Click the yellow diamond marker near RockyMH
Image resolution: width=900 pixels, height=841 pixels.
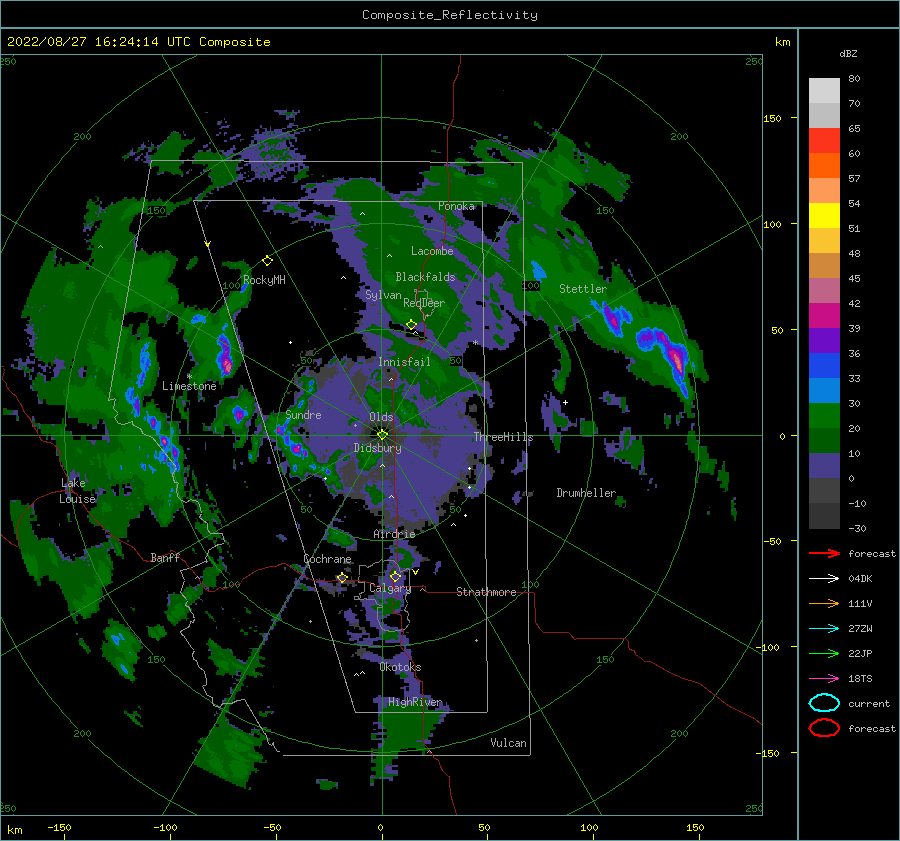(x=267, y=261)
